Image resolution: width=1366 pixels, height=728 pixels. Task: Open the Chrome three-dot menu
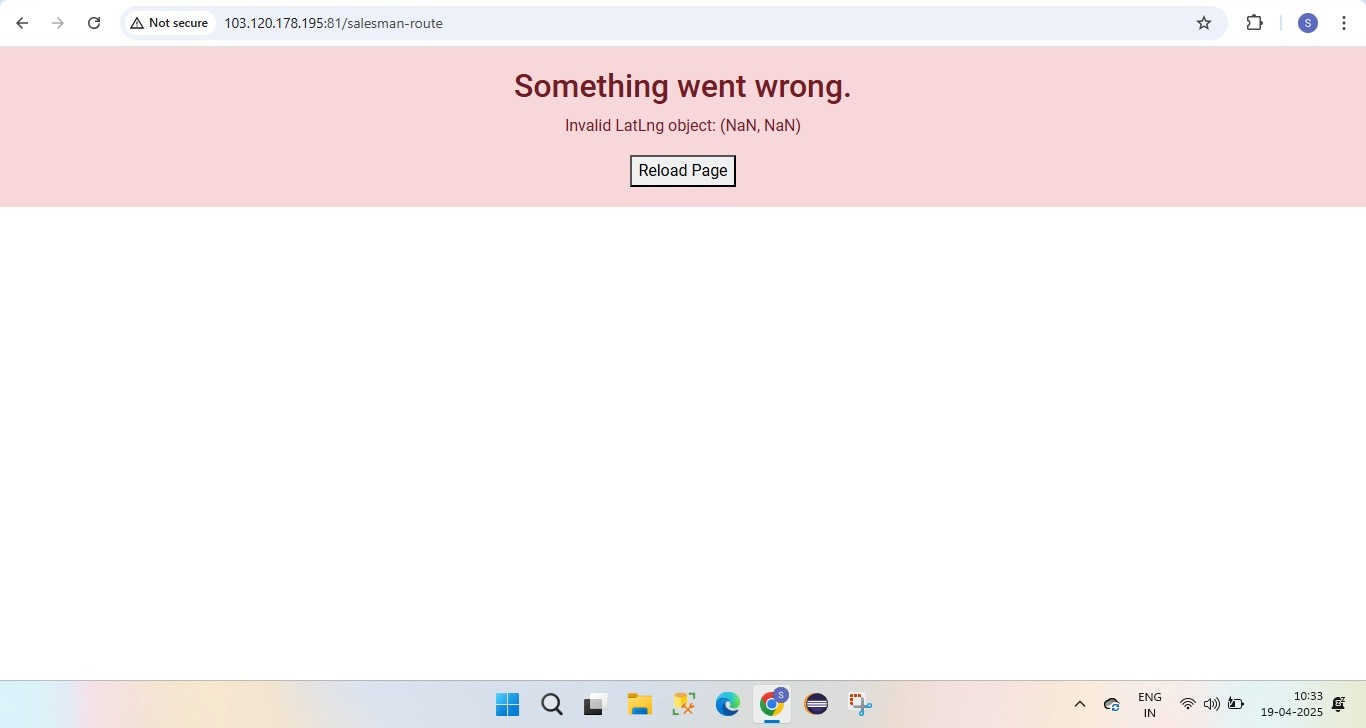(1344, 23)
